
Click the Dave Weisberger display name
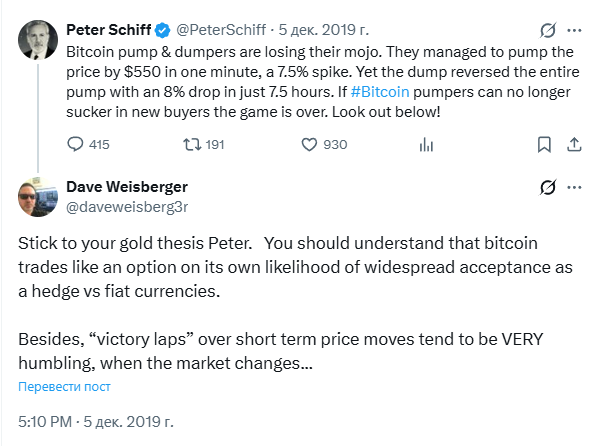click(127, 187)
